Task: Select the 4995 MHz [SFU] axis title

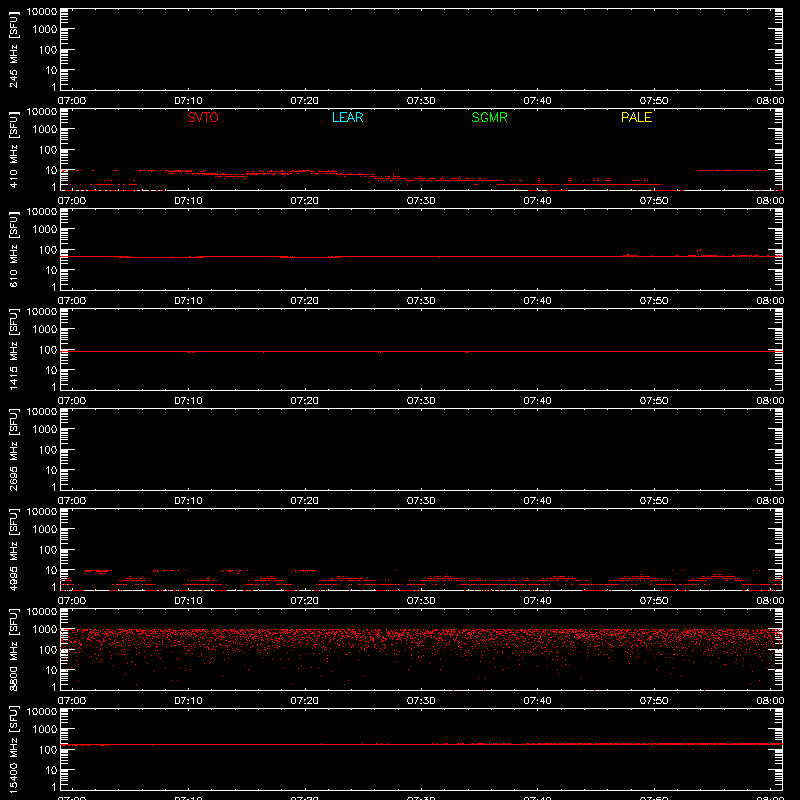Action: coord(14,549)
